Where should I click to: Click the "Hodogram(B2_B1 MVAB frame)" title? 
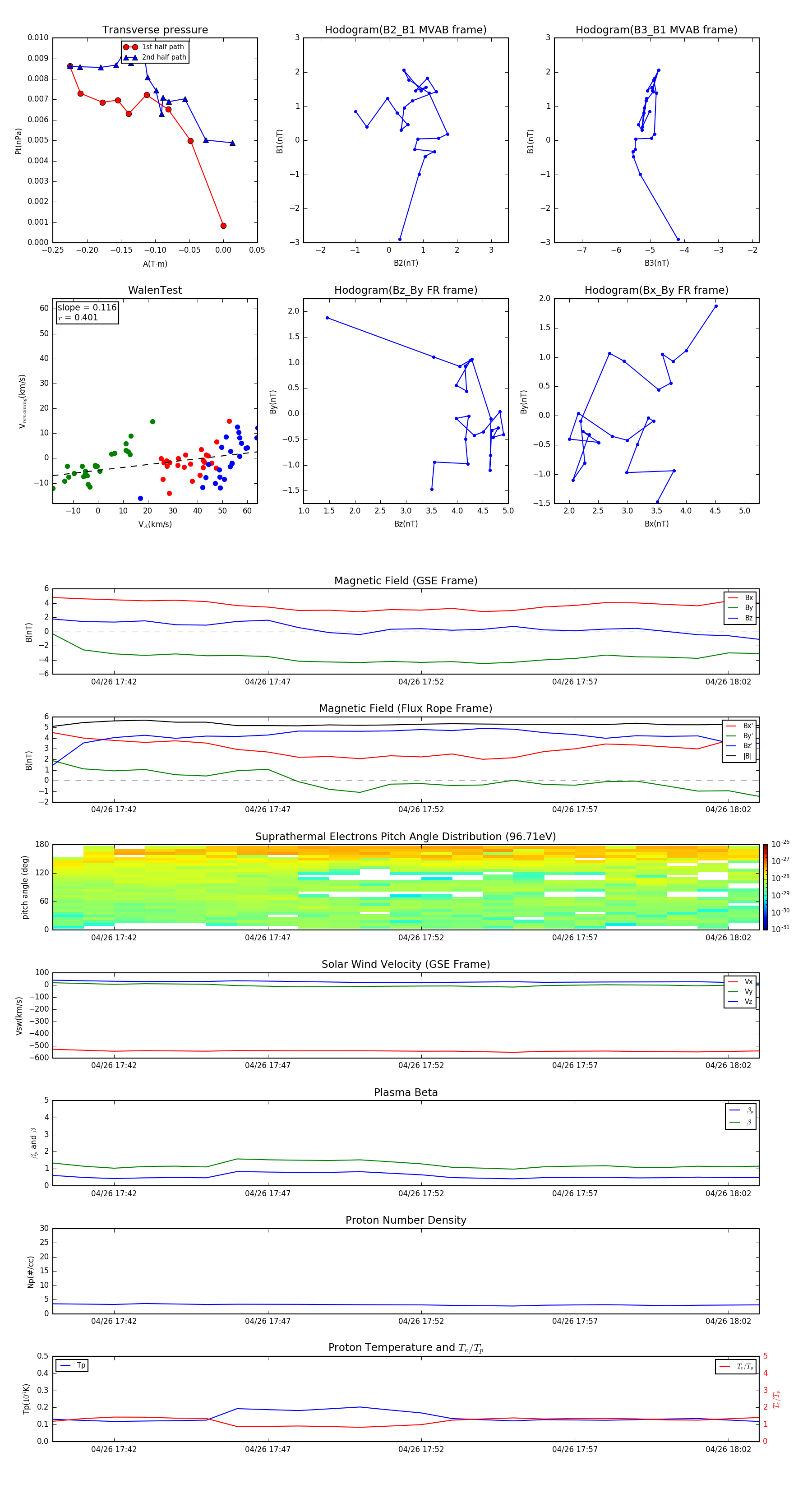[x=406, y=29]
